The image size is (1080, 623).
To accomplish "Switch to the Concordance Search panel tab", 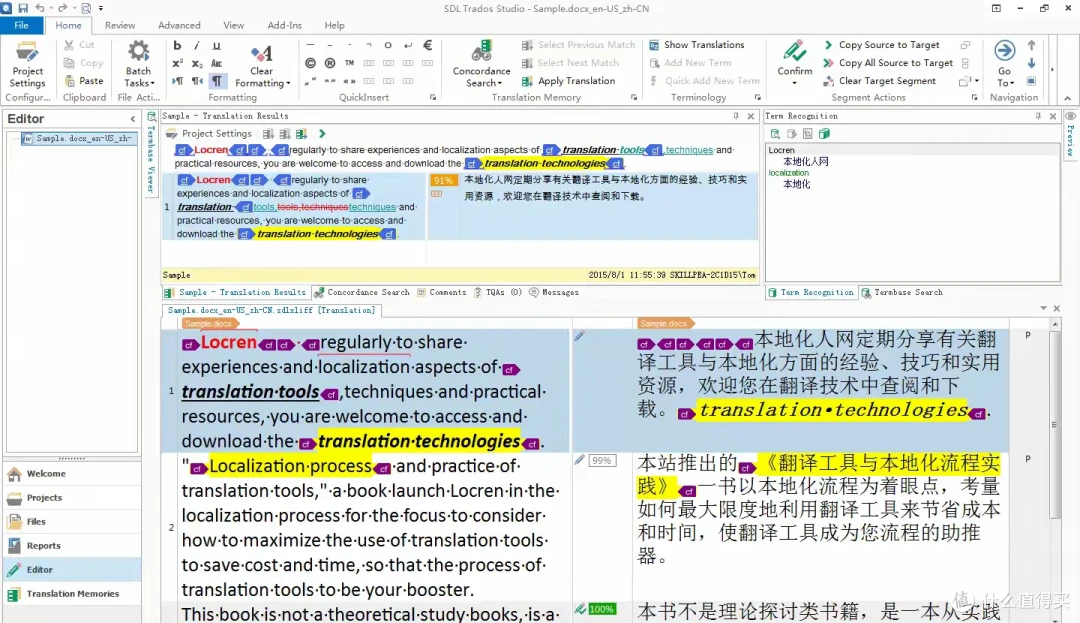I will tap(362, 293).
